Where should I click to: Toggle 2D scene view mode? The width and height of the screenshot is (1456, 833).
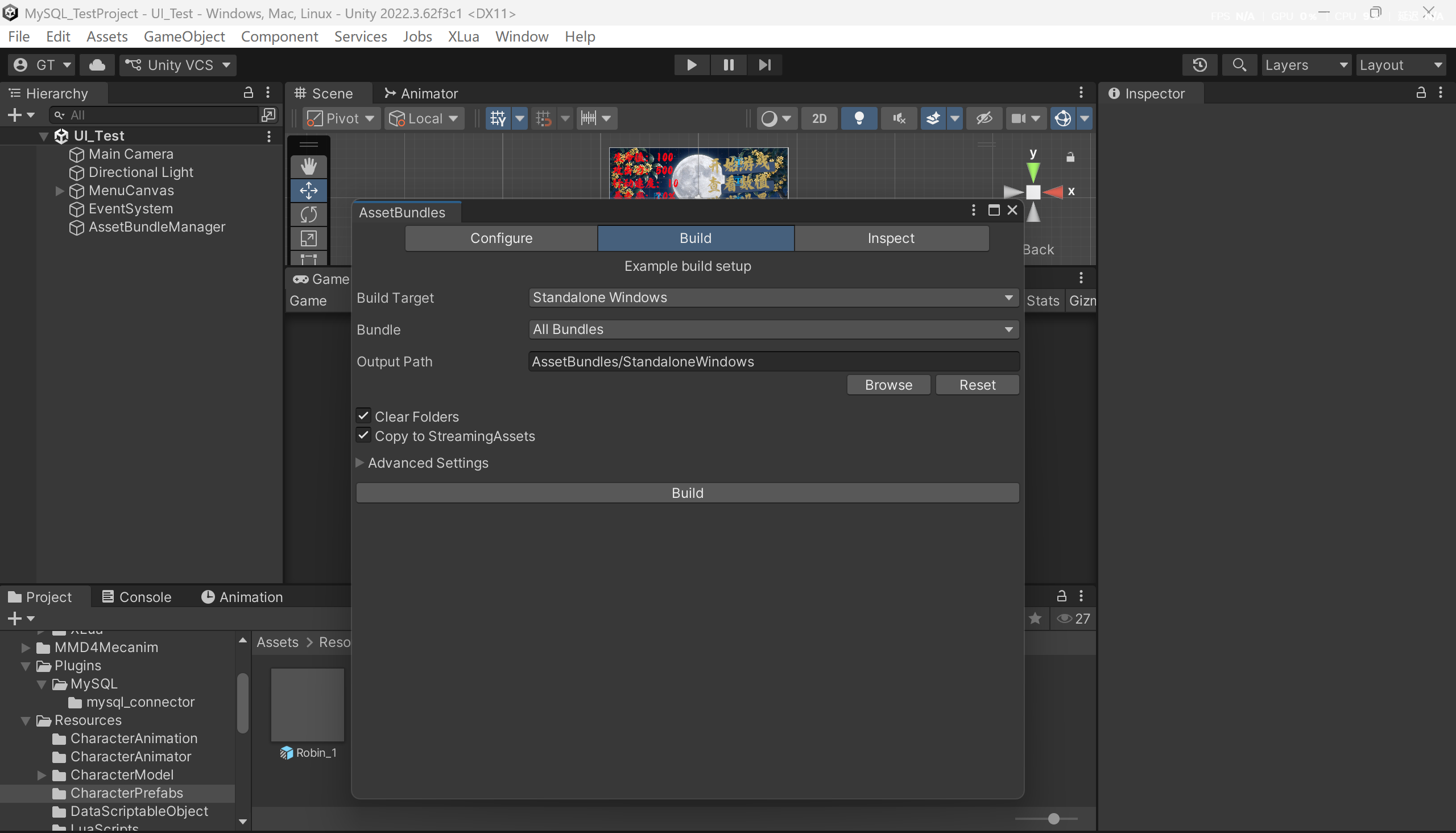[819, 118]
